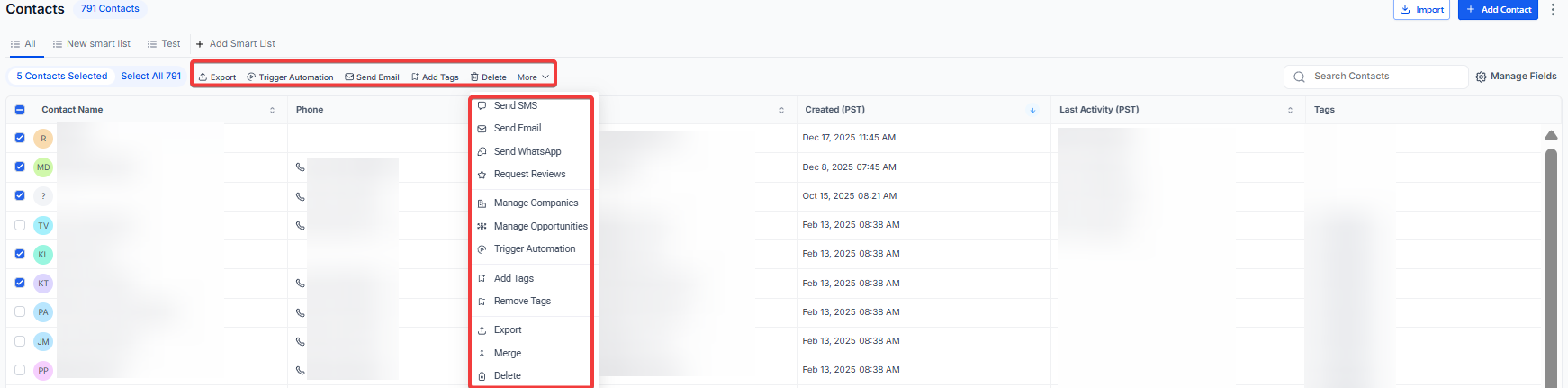The image size is (1568, 388).
Task: Click Trigger Automation in the bulk action toolbar
Action: (290, 77)
